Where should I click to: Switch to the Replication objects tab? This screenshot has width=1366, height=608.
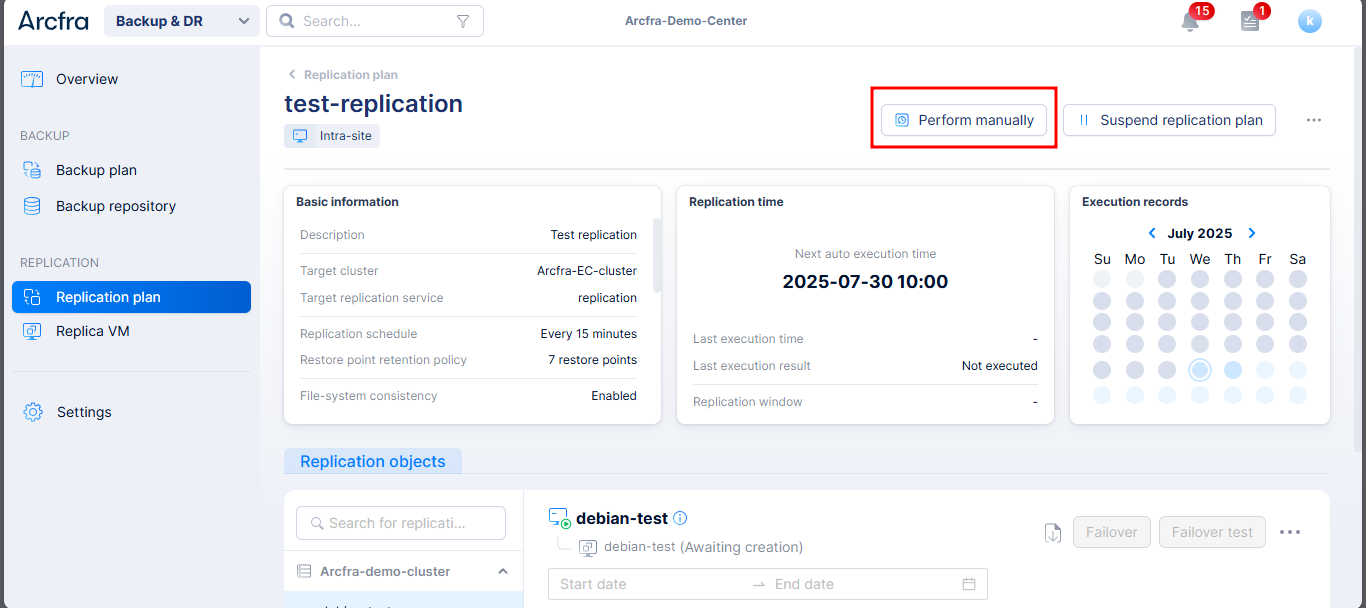click(372, 461)
